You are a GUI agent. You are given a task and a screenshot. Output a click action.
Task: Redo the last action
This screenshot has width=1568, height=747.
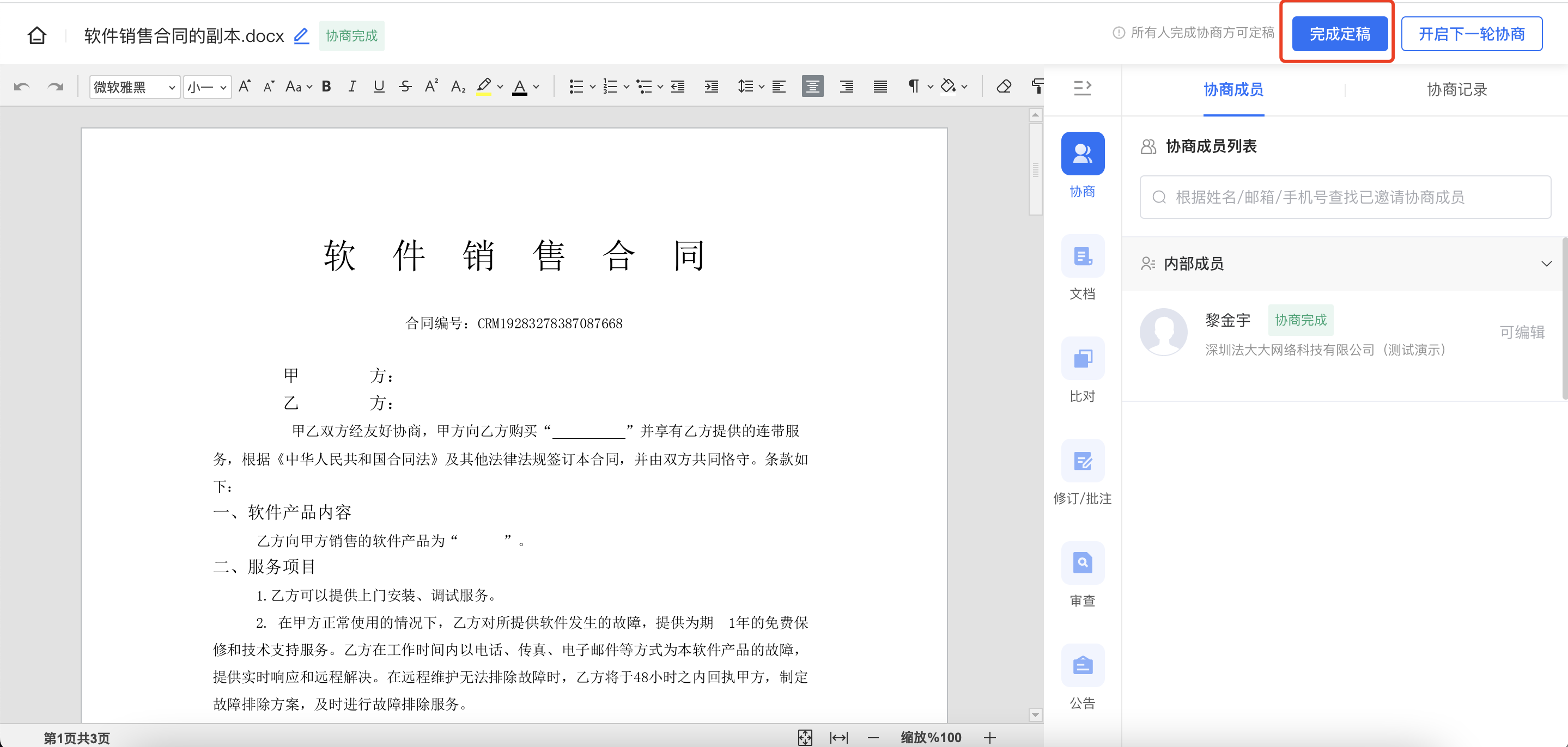56,87
